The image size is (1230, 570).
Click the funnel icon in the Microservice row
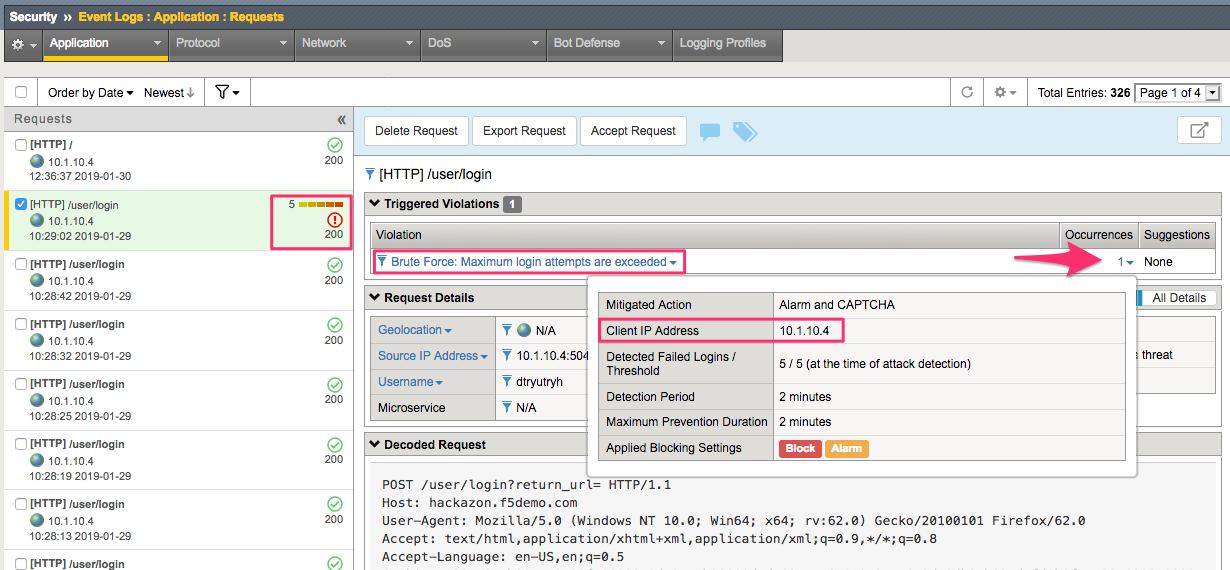click(x=507, y=408)
